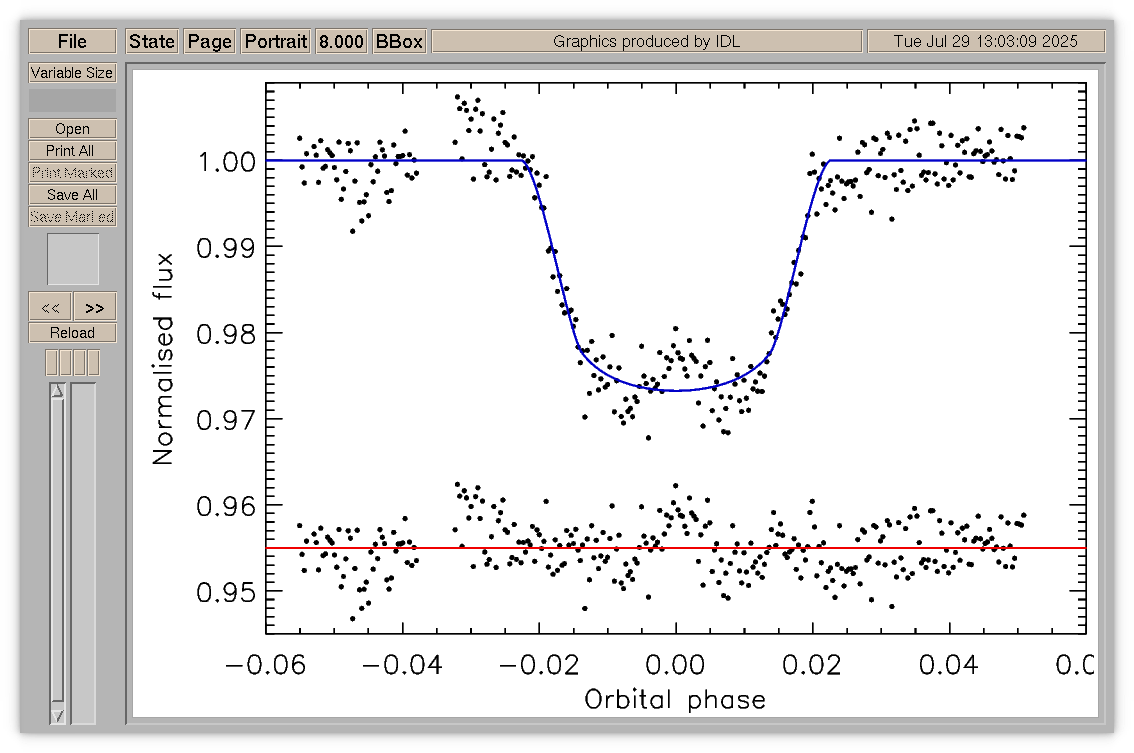Image resolution: width=1134 pixels, height=753 pixels.
Task: Go to previous page with << button
Action: pyautogui.click(x=50, y=307)
